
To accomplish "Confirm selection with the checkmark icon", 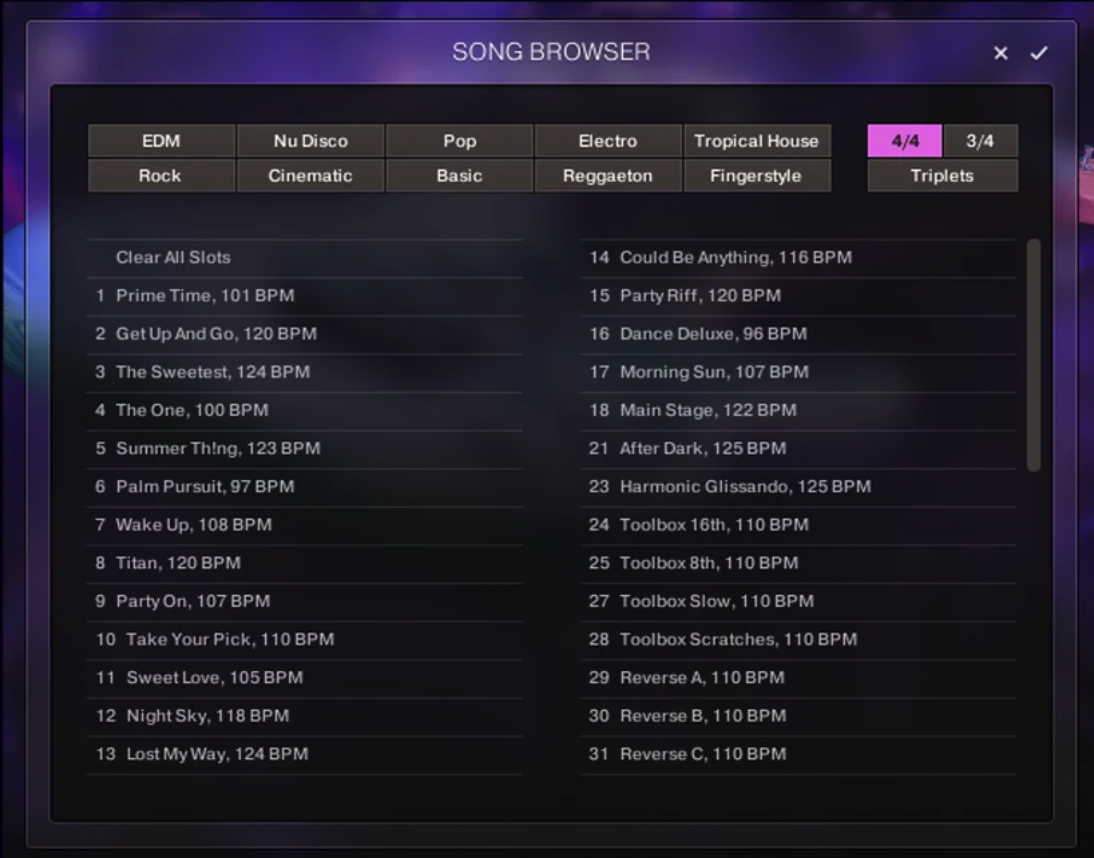I will click(1039, 53).
